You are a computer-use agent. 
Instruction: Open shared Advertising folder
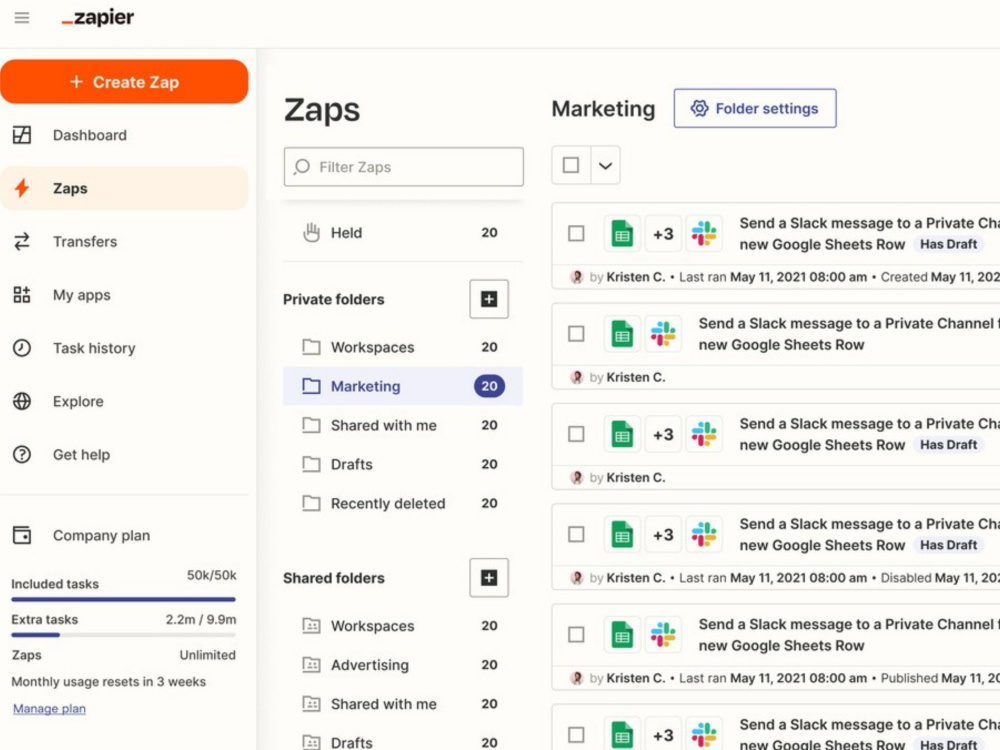(x=402, y=665)
